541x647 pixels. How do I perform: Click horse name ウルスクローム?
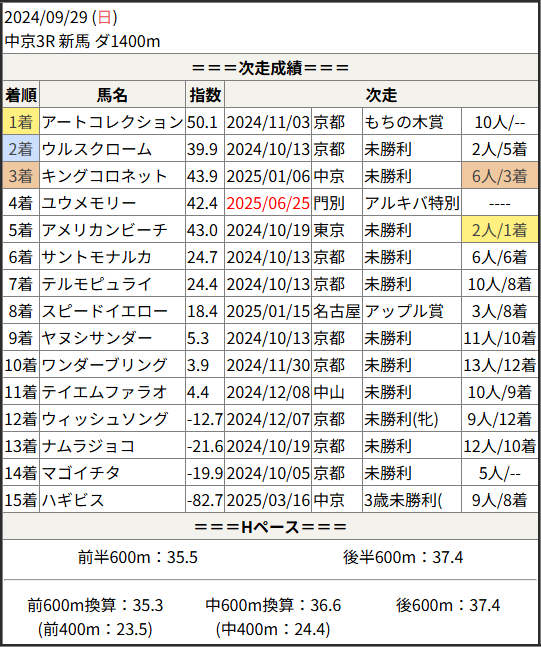[97, 149]
